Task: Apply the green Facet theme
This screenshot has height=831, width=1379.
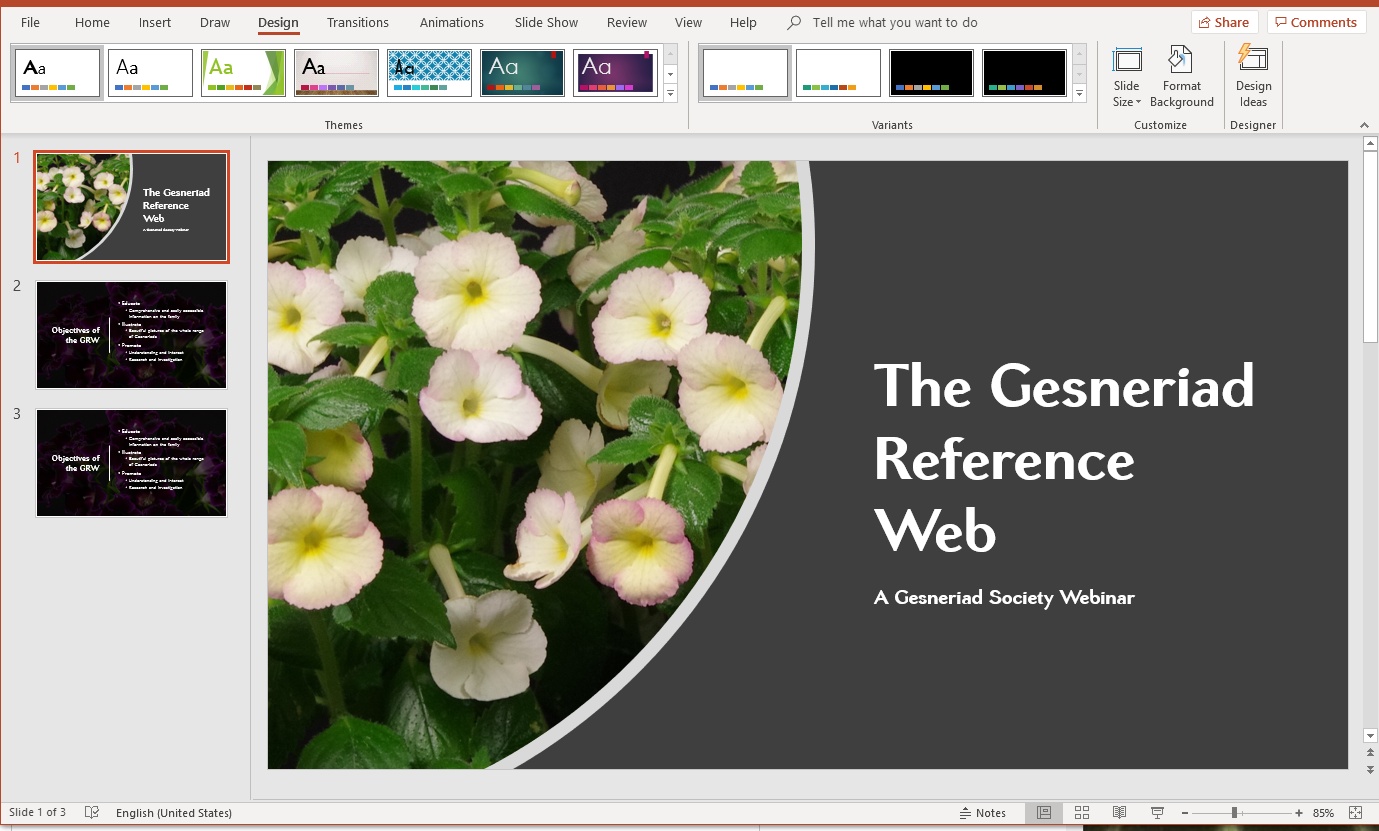Action: [243, 73]
